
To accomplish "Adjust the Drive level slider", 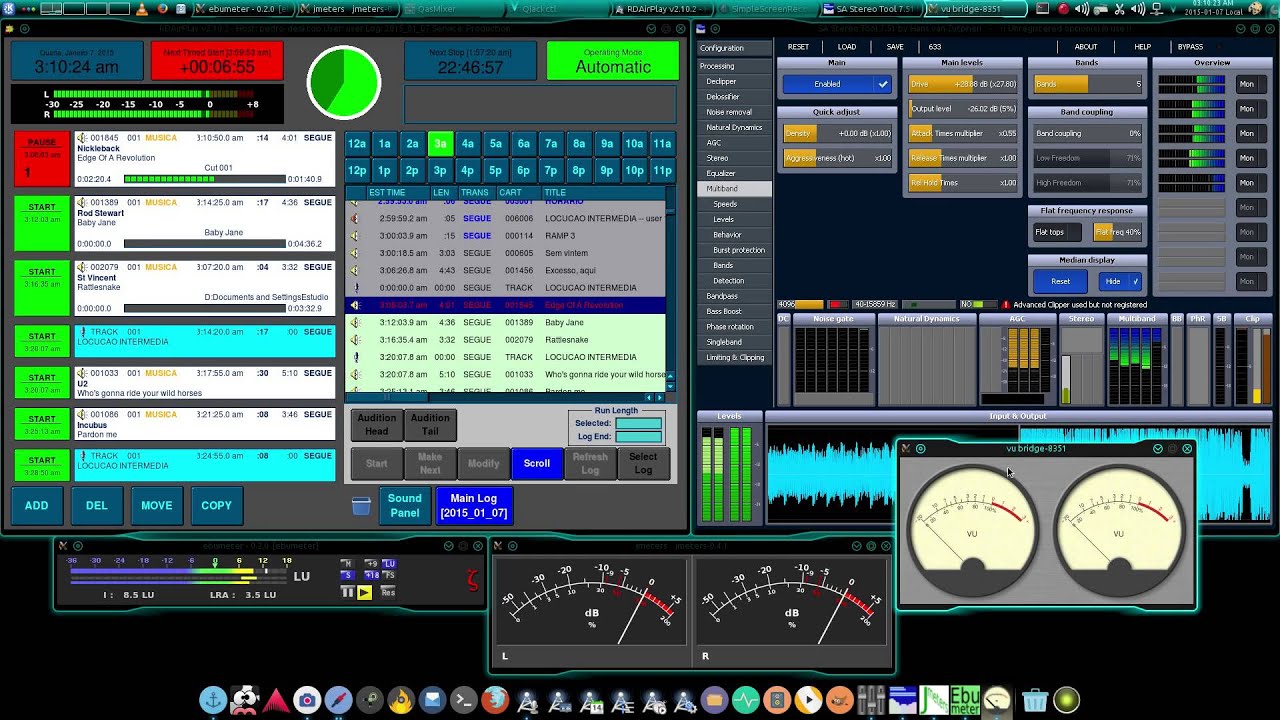I will 963,85.
